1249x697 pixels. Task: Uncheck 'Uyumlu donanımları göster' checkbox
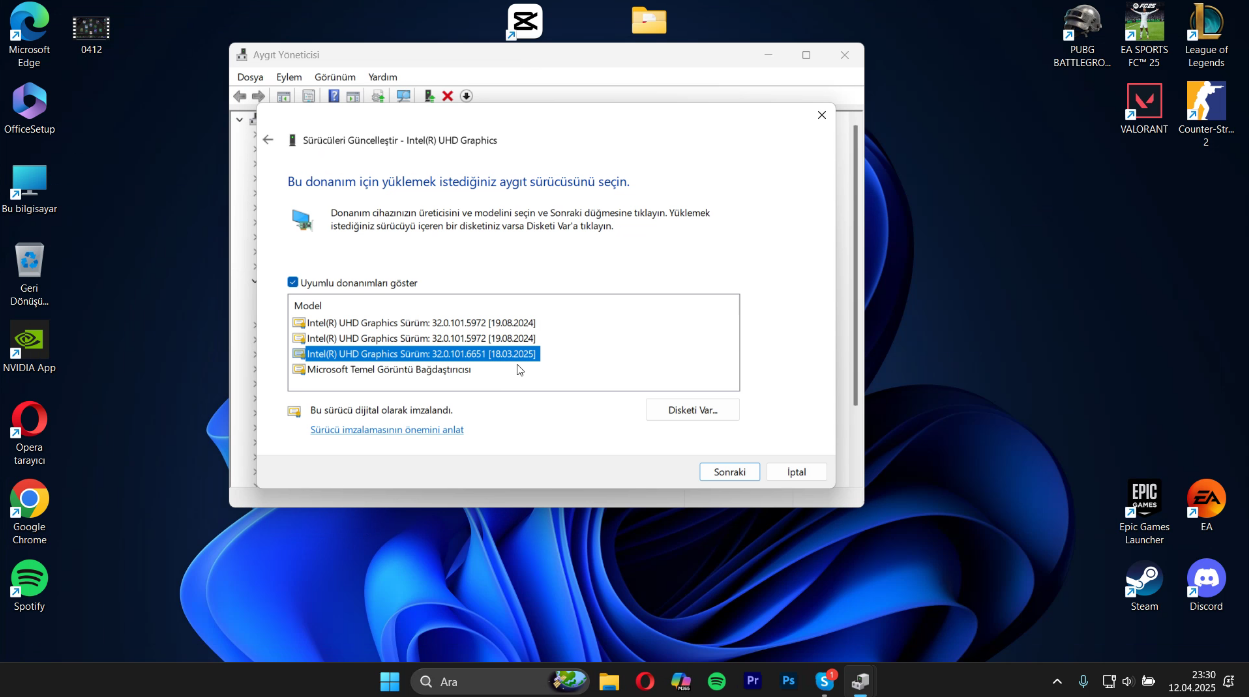click(293, 283)
